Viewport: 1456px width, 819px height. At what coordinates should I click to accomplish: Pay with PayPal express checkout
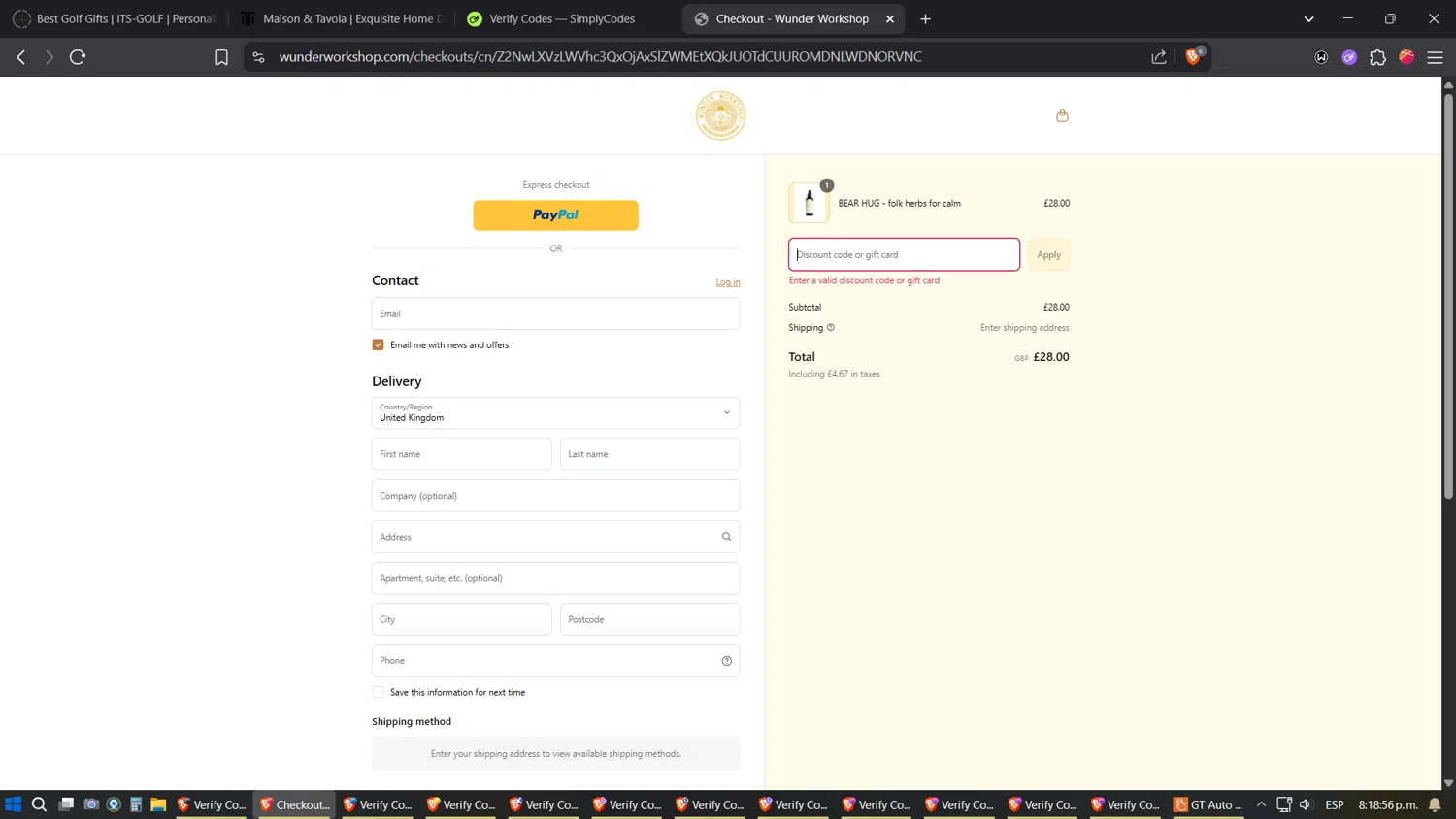click(x=555, y=215)
